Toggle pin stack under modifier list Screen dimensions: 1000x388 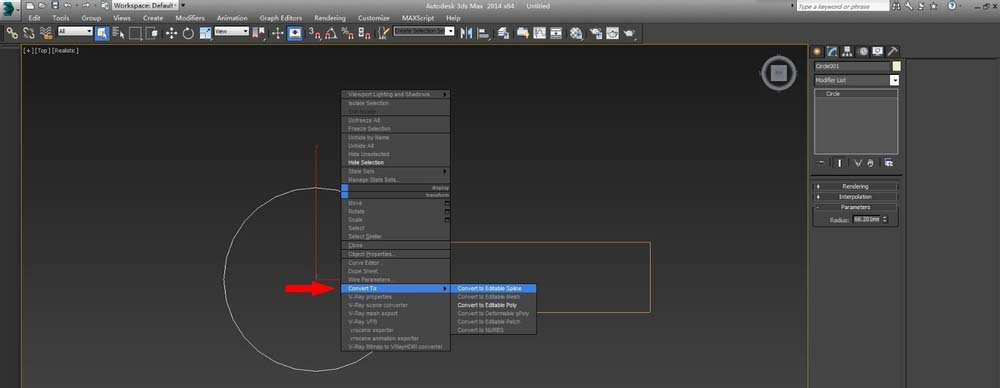[x=821, y=163]
